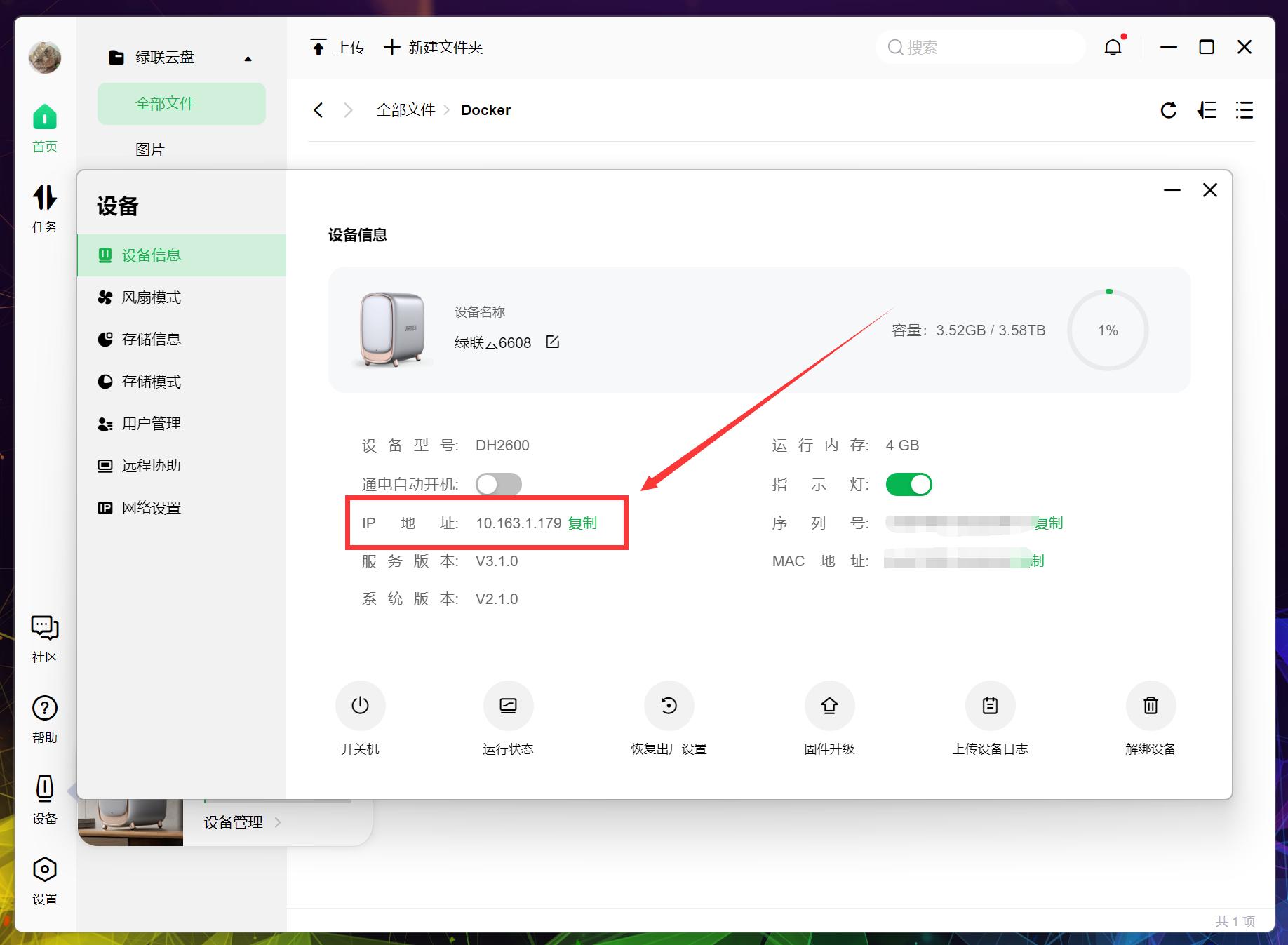
Task: Switch to the 风扇模式 fan mode tab
Action: (151, 297)
